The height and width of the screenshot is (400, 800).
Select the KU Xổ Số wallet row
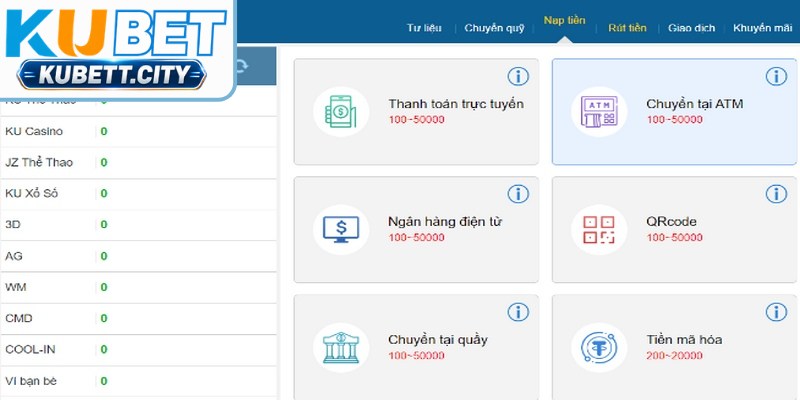[138, 194]
